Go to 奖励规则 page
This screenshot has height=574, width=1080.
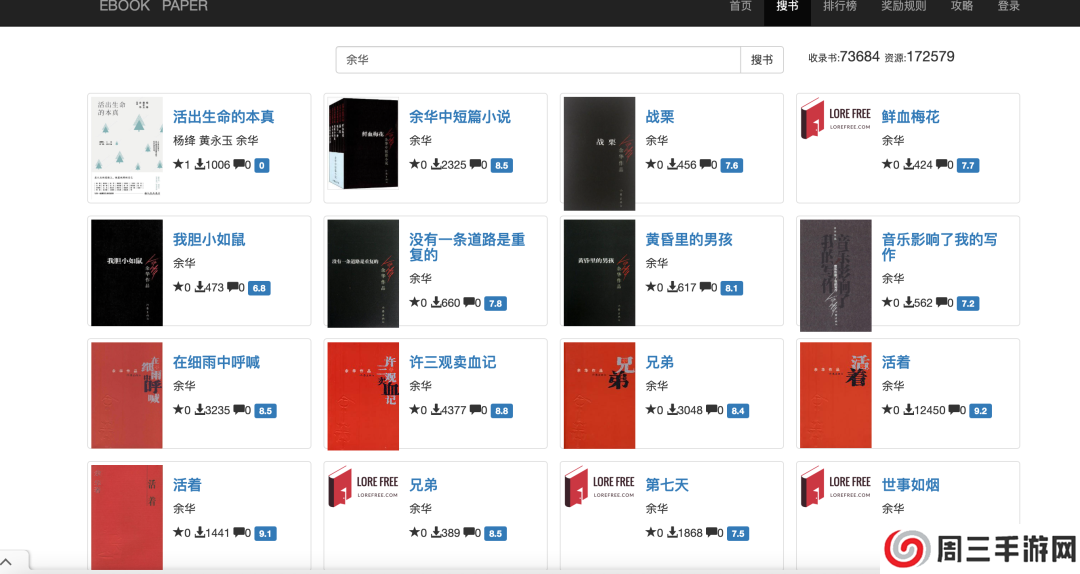[x=904, y=6]
